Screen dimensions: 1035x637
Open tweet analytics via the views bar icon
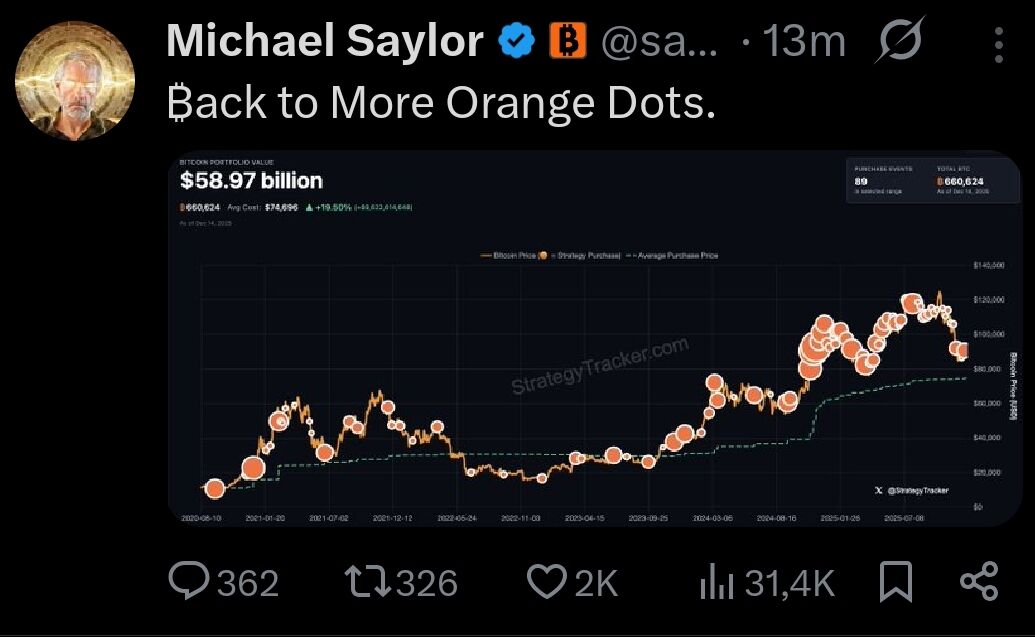pyautogui.click(x=716, y=583)
